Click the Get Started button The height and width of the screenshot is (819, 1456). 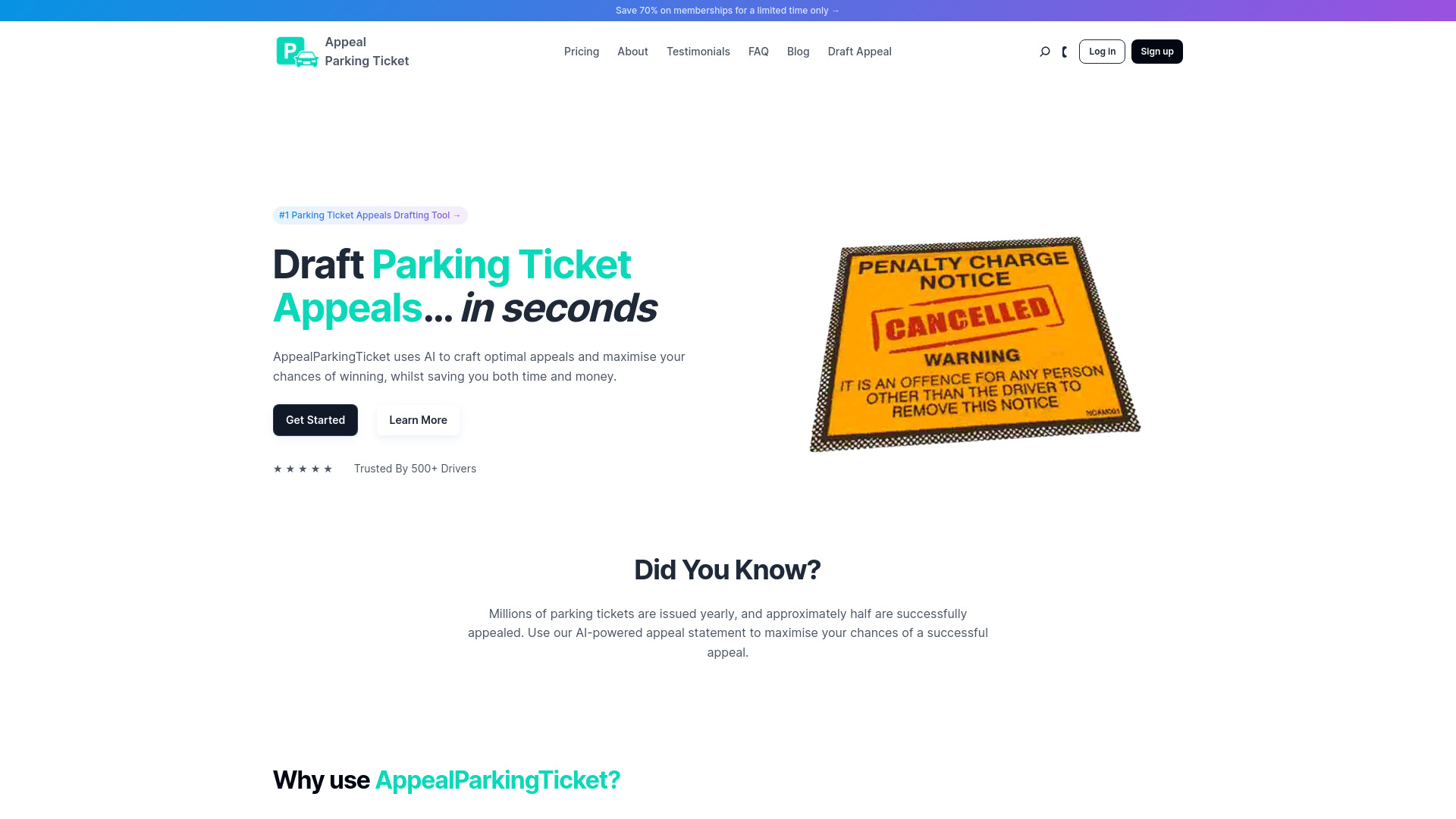click(315, 419)
